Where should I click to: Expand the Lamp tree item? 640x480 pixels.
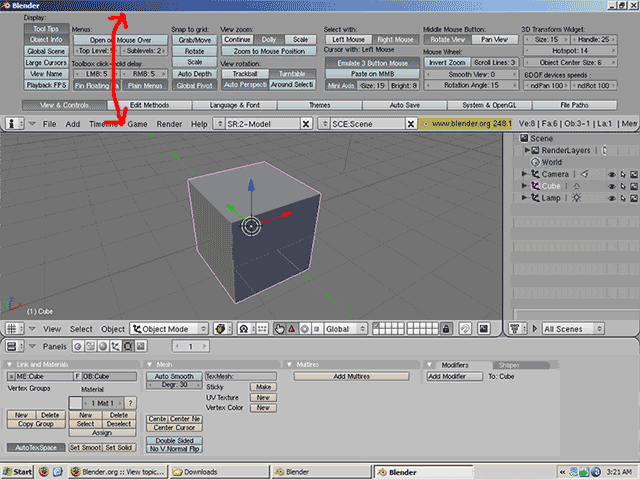[x=524, y=198]
